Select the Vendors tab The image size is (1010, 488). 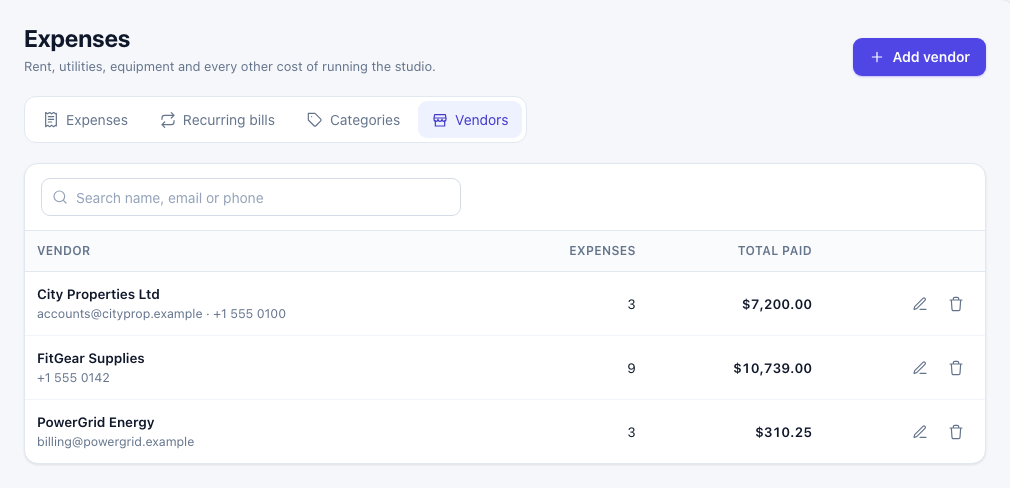click(470, 120)
